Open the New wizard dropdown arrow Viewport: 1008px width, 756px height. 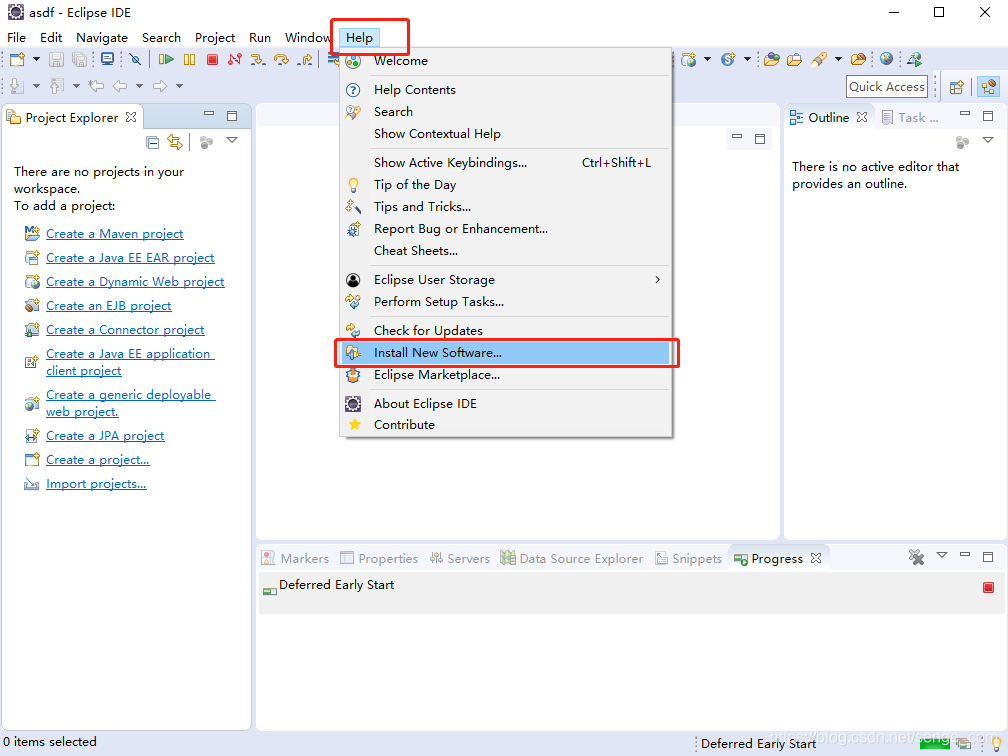click(36, 59)
